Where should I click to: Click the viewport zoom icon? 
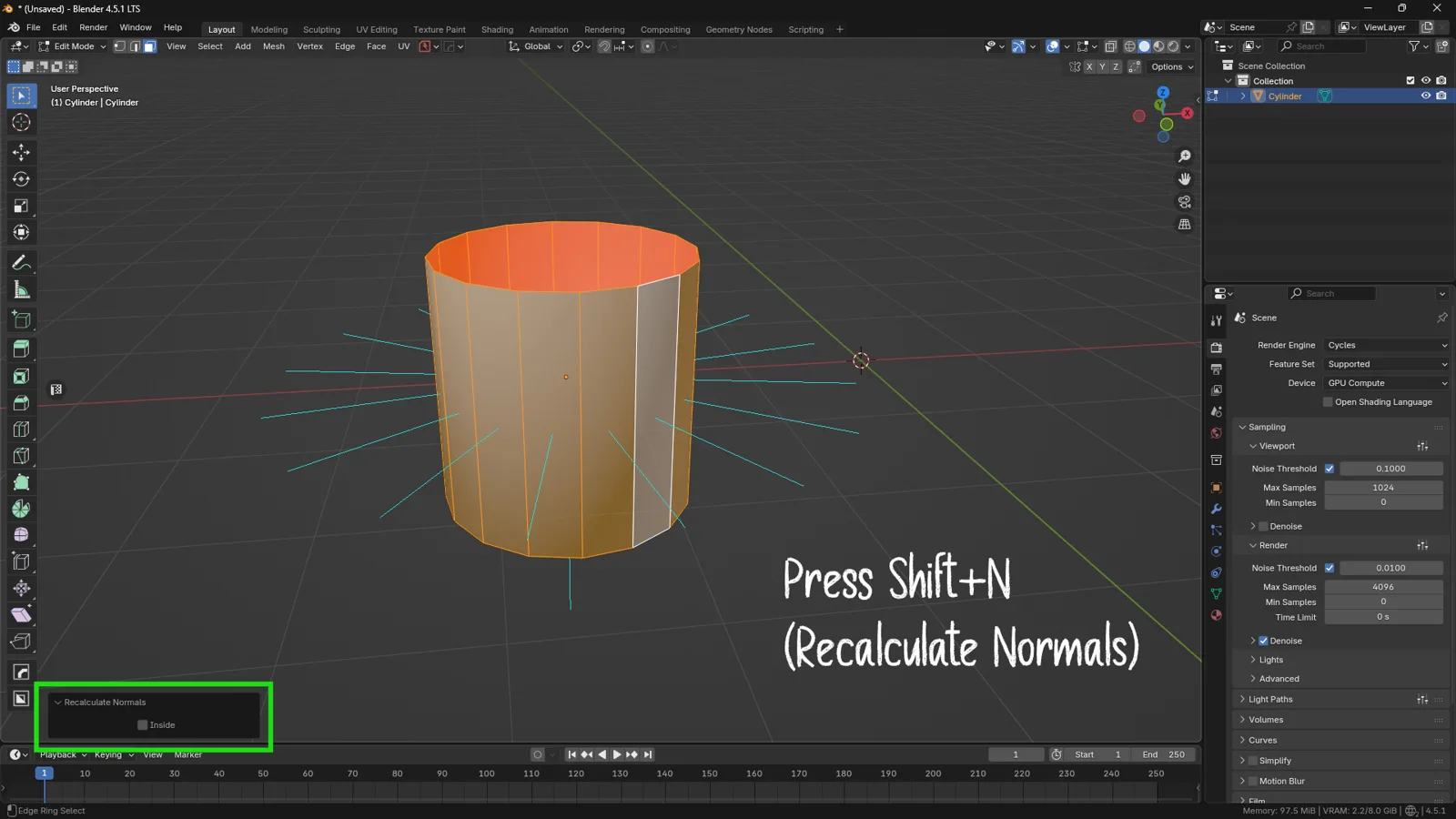click(x=1184, y=157)
